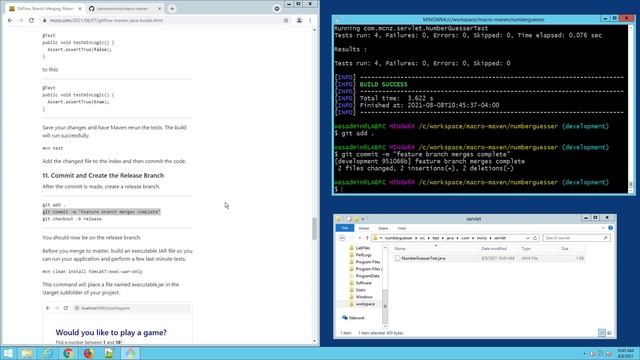The height and width of the screenshot is (360, 640).
Task: Open the Home ribbon tab in Explorer
Action: (x=364, y=228)
